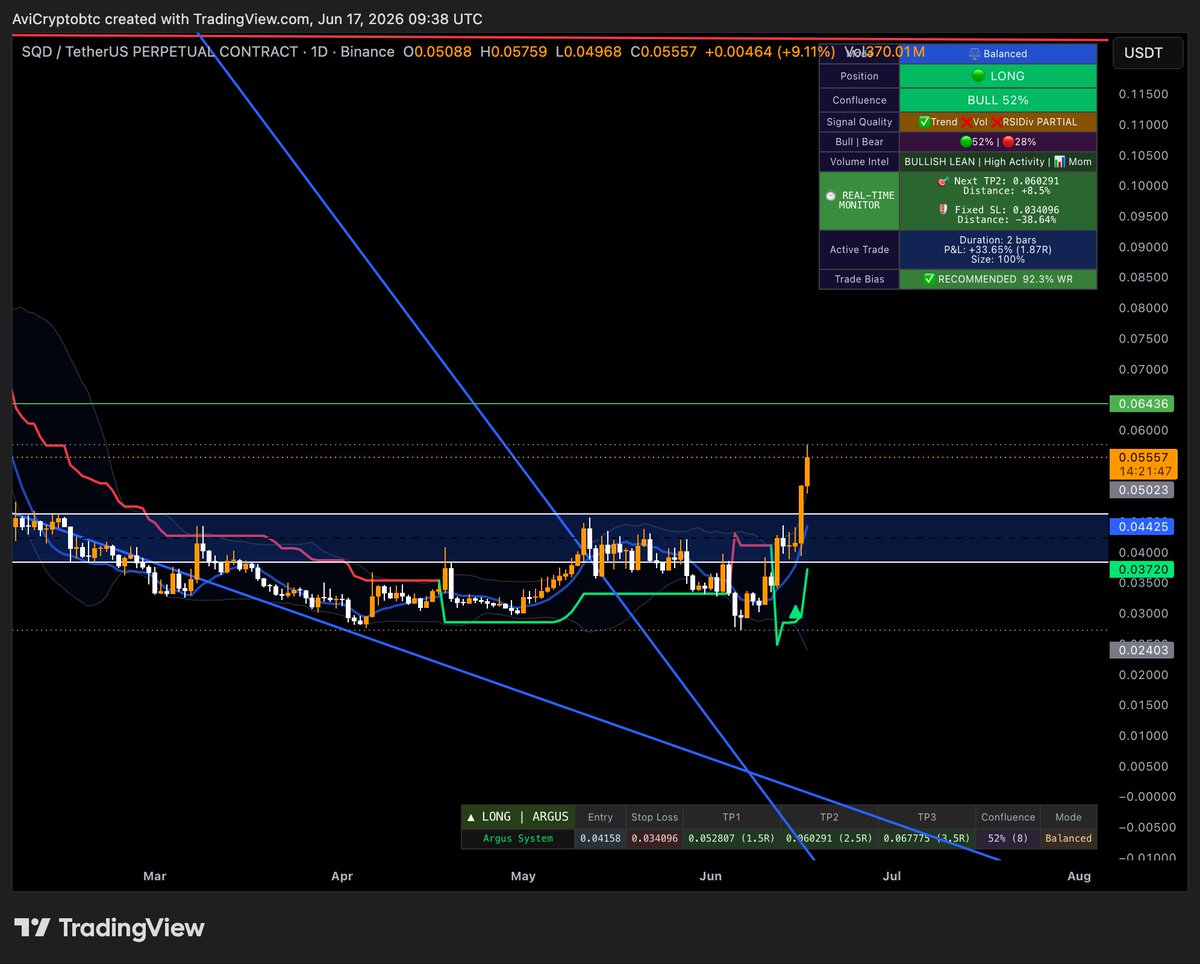The width and height of the screenshot is (1200, 964).
Task: Click the open value O0.05088
Action: tap(438, 51)
